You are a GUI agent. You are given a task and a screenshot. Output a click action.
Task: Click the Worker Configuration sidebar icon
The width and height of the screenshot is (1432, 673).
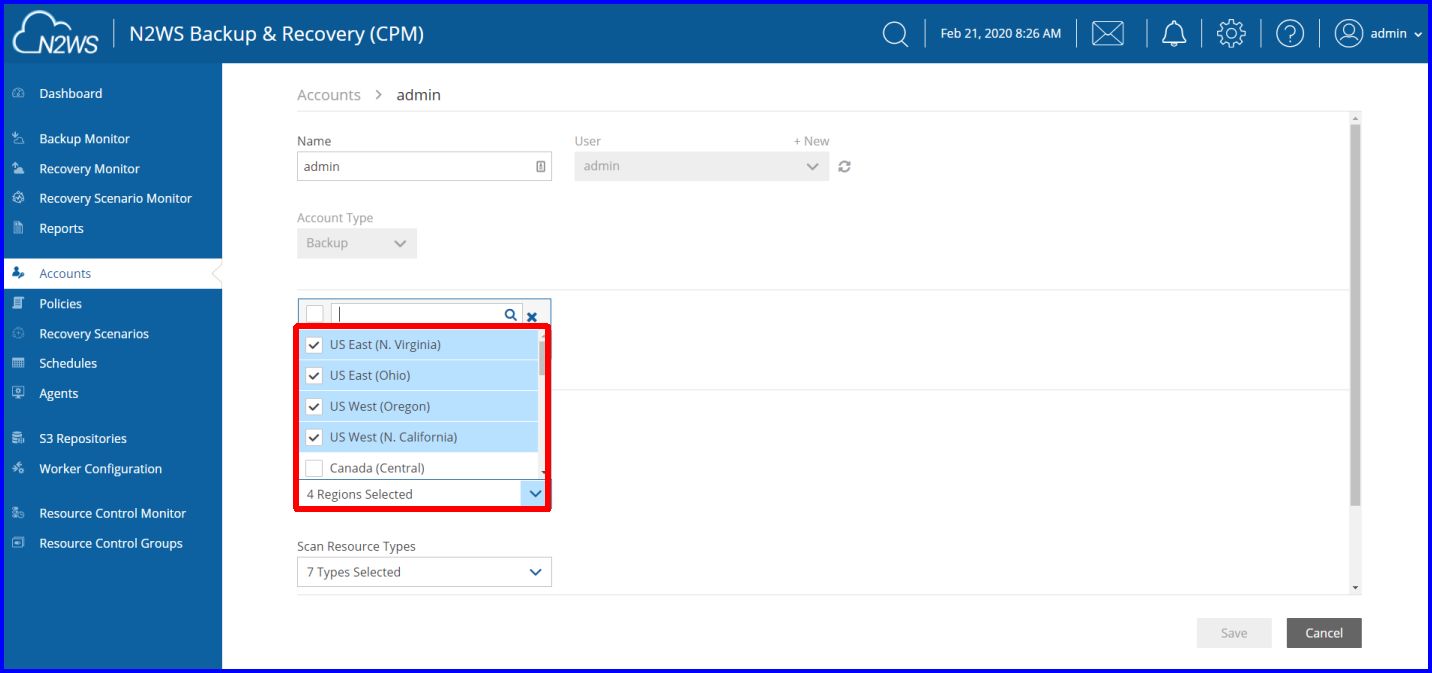(18, 468)
